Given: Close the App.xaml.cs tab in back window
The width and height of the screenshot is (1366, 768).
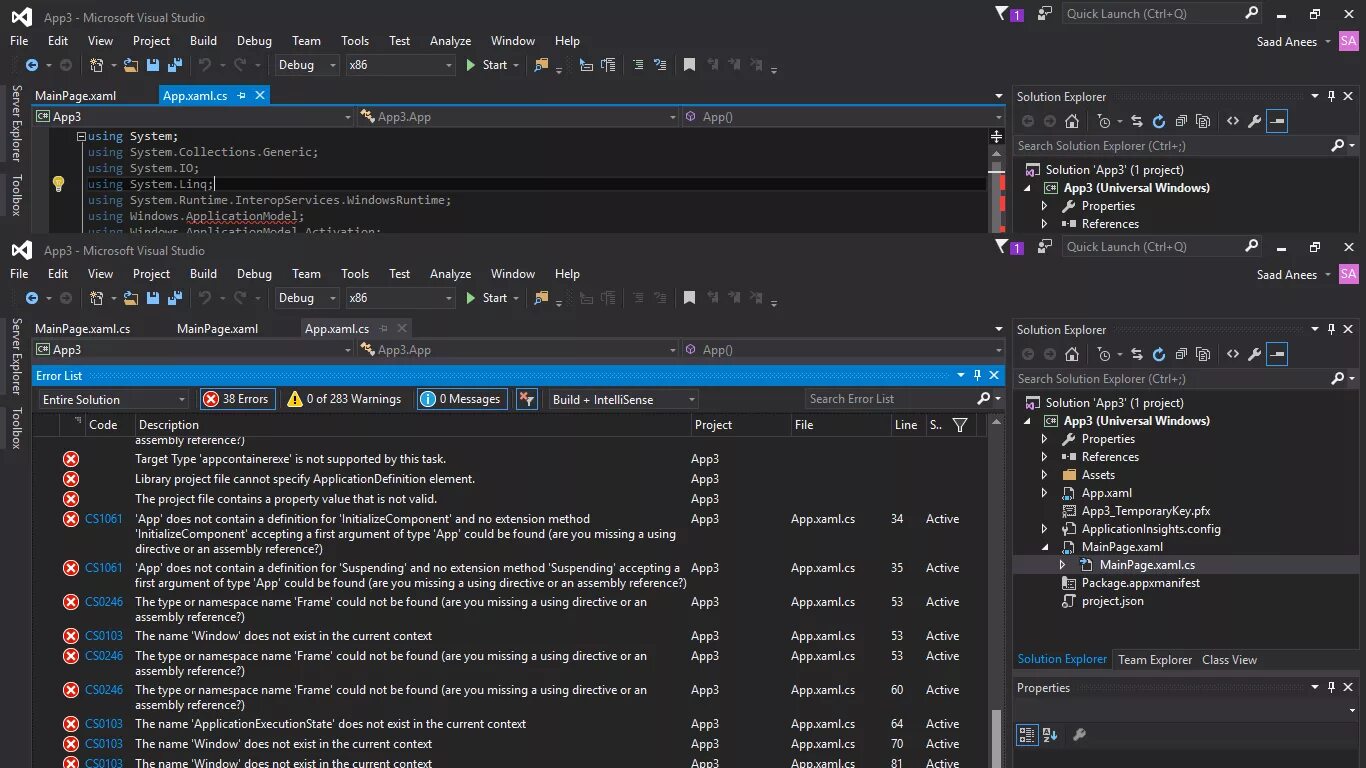Looking at the screenshot, I should click(x=260, y=96).
